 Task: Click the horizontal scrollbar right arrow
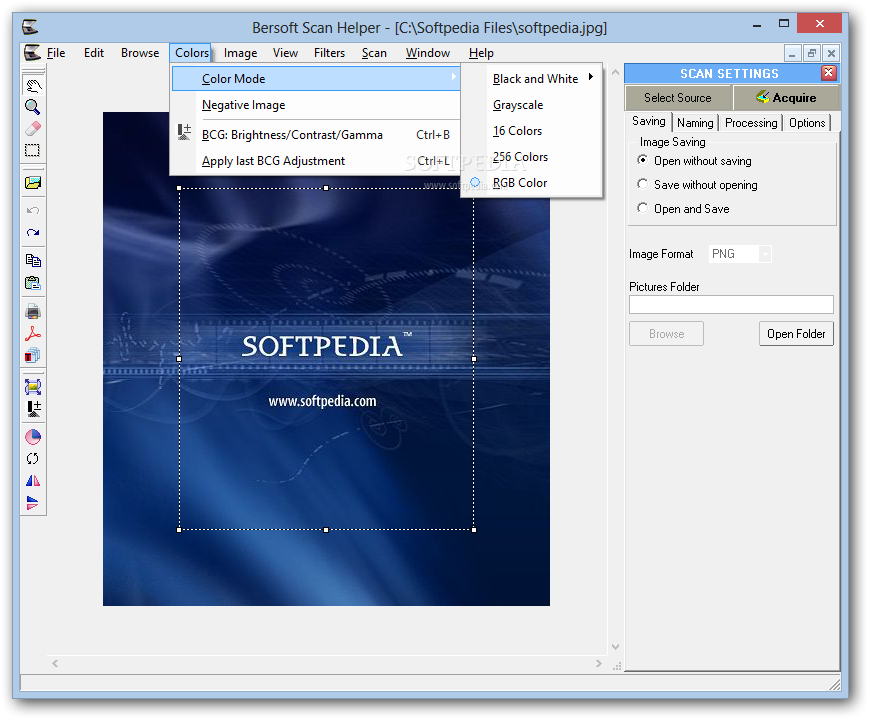(x=599, y=663)
